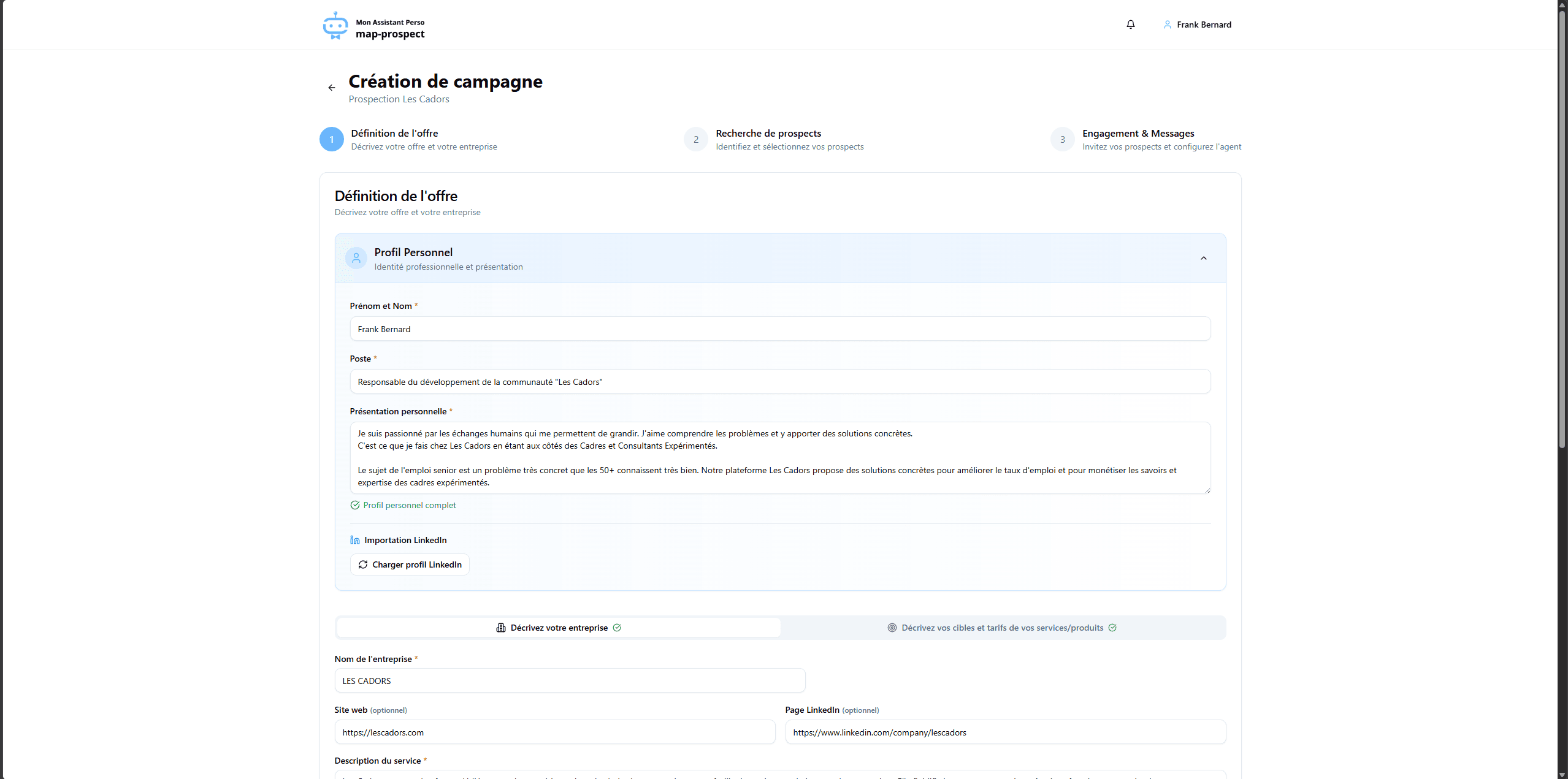This screenshot has height=779, width=1568.
Task: Click the refresh icon in Charger profil LinkedIn
Action: point(363,564)
